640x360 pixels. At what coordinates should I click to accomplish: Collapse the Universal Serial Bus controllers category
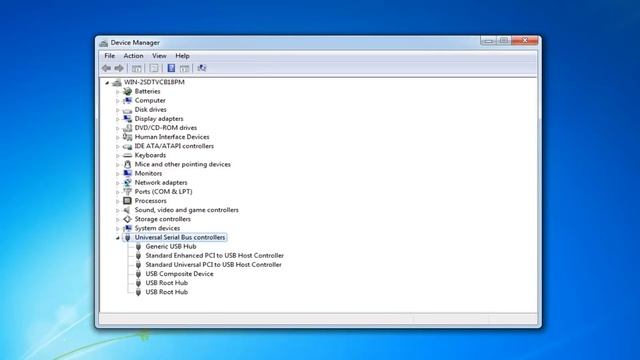point(118,238)
